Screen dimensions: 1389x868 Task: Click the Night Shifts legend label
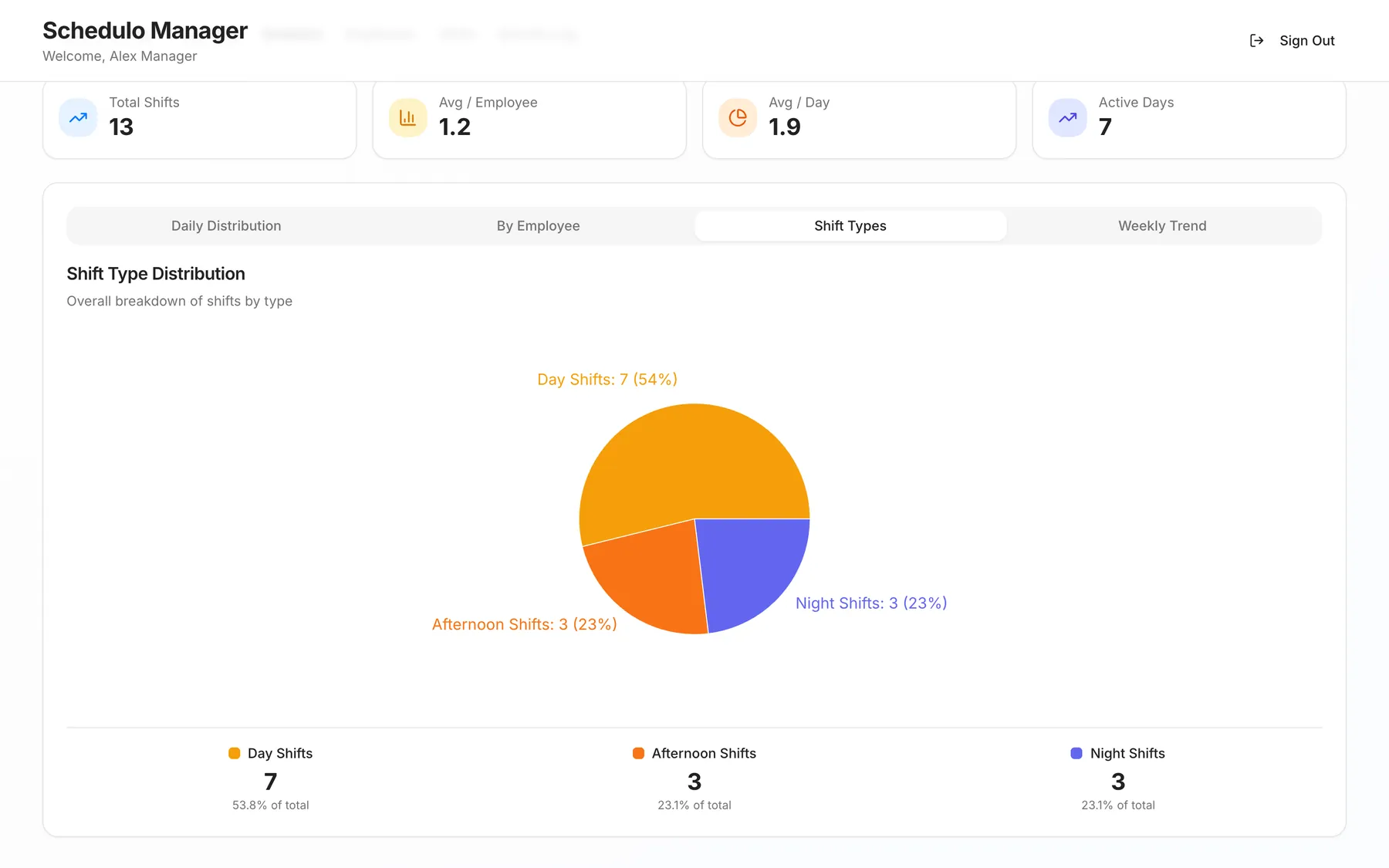tap(1127, 753)
